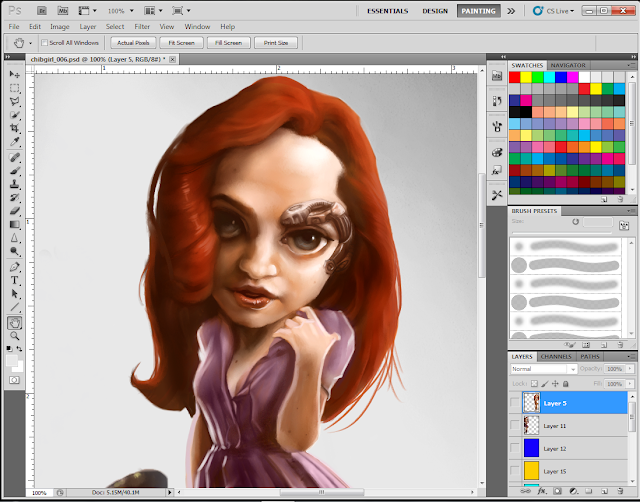Open the Normal blend mode dropdown
640x502 pixels.
(x=542, y=369)
